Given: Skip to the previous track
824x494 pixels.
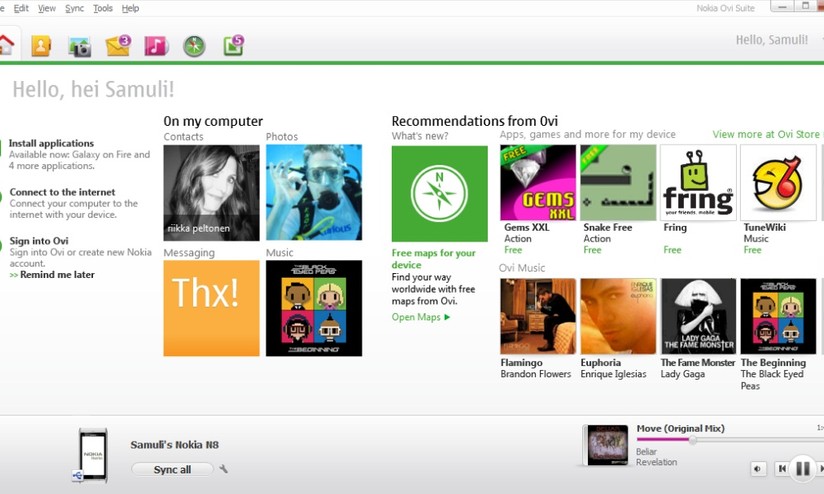Looking at the screenshot, I should point(782,468).
